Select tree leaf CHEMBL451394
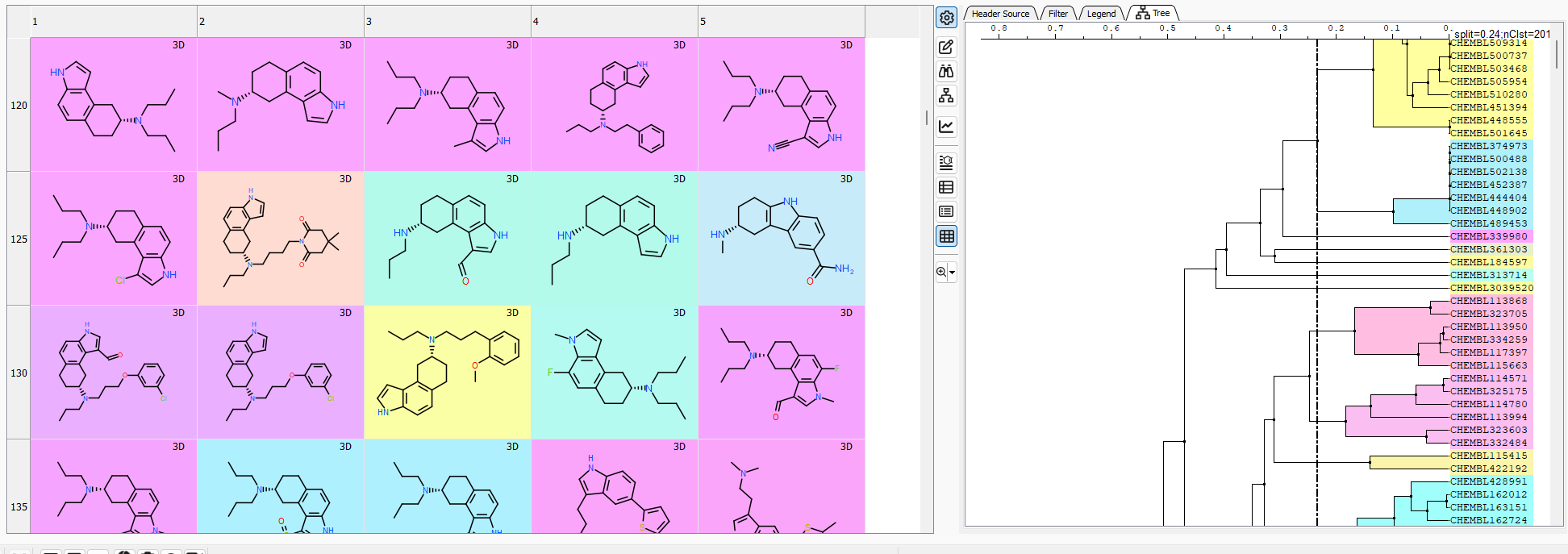 pos(1488,107)
